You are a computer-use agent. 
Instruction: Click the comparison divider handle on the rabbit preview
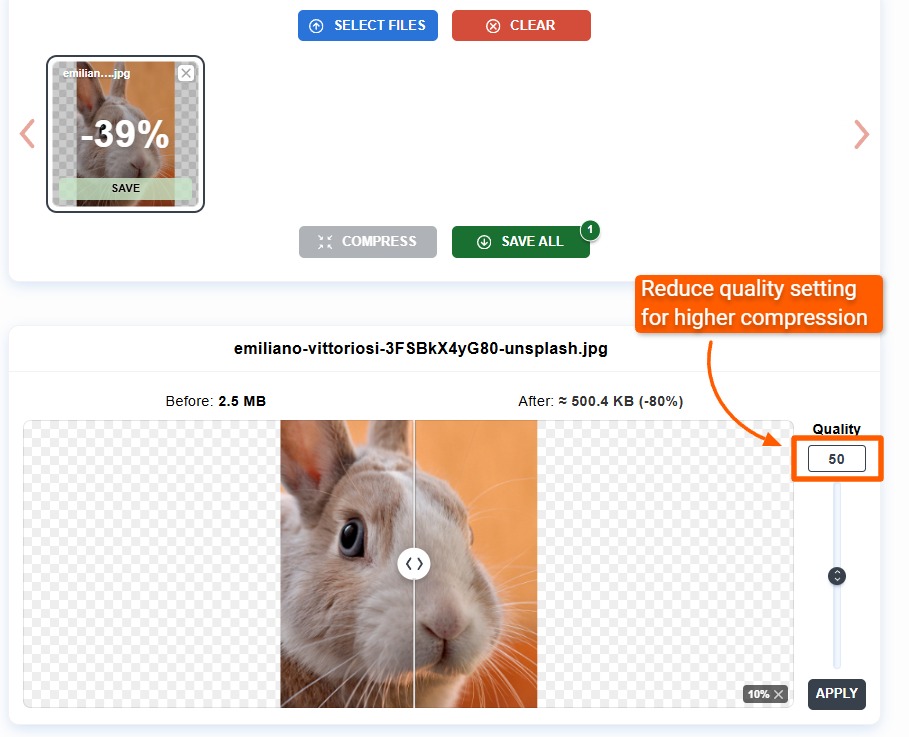click(x=414, y=563)
